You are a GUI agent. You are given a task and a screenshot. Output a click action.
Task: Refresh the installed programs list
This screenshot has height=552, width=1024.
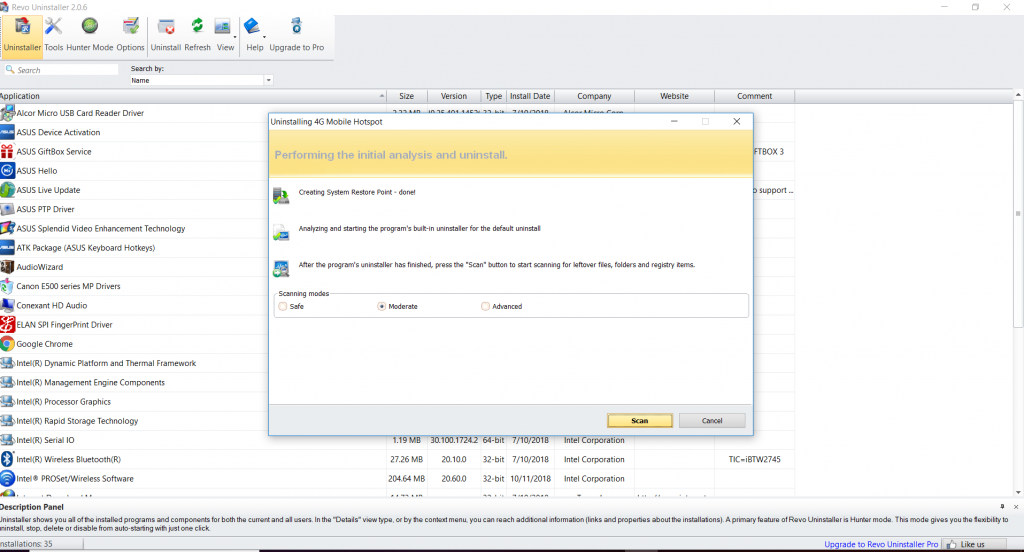[x=197, y=35]
